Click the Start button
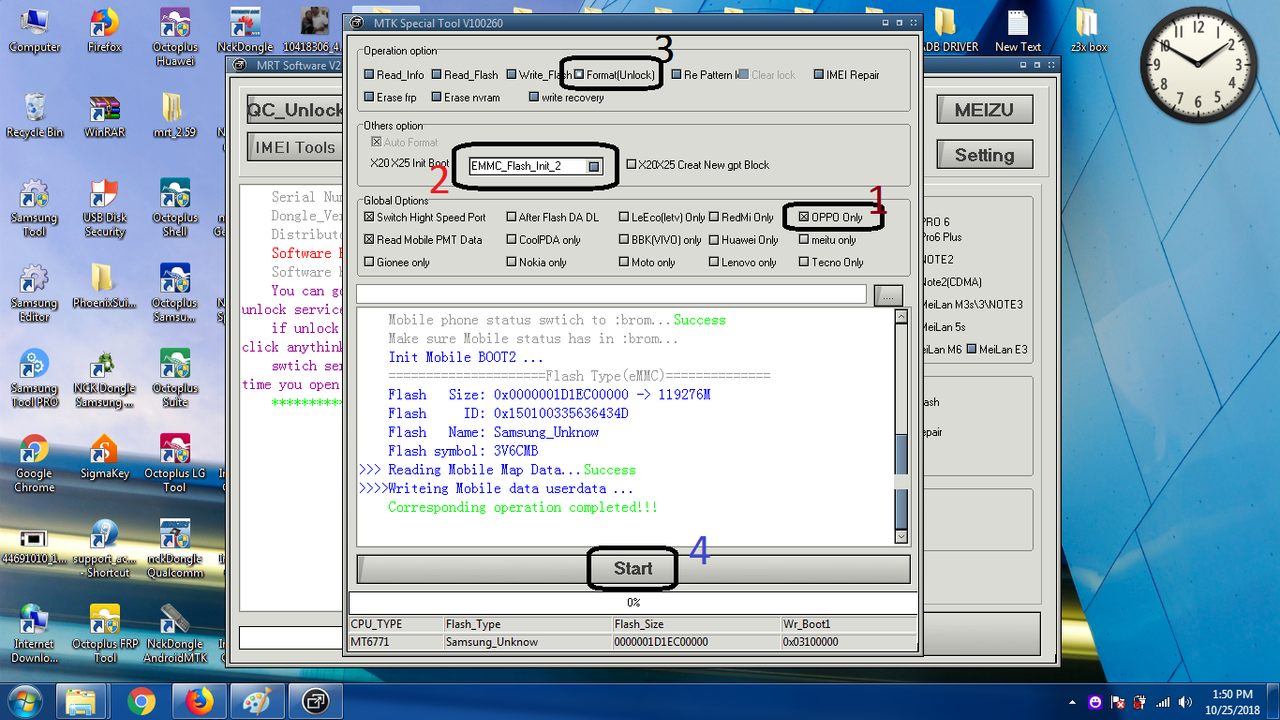Image resolution: width=1280 pixels, height=720 pixels. click(633, 569)
